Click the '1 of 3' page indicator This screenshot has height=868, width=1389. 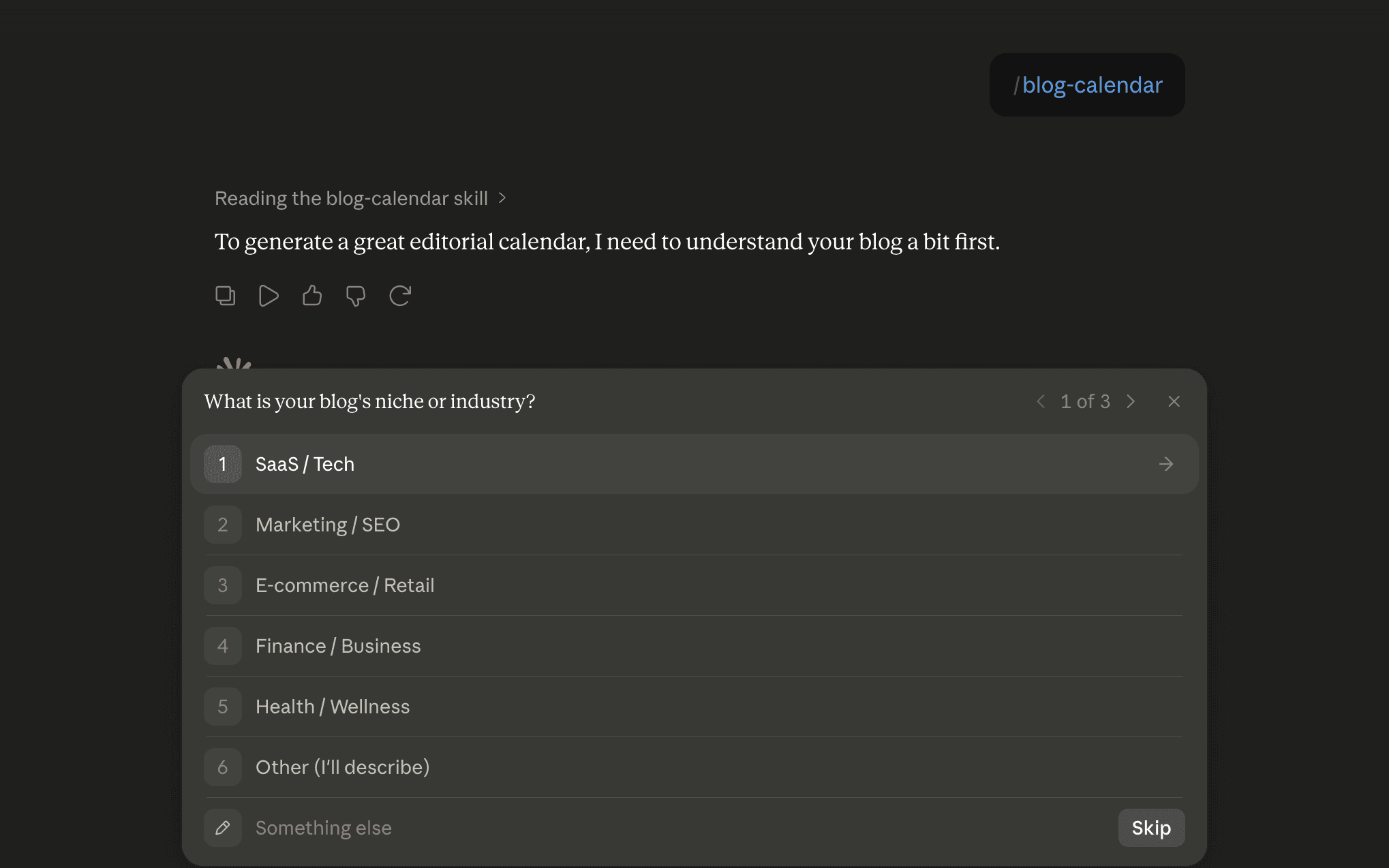[x=1085, y=401]
